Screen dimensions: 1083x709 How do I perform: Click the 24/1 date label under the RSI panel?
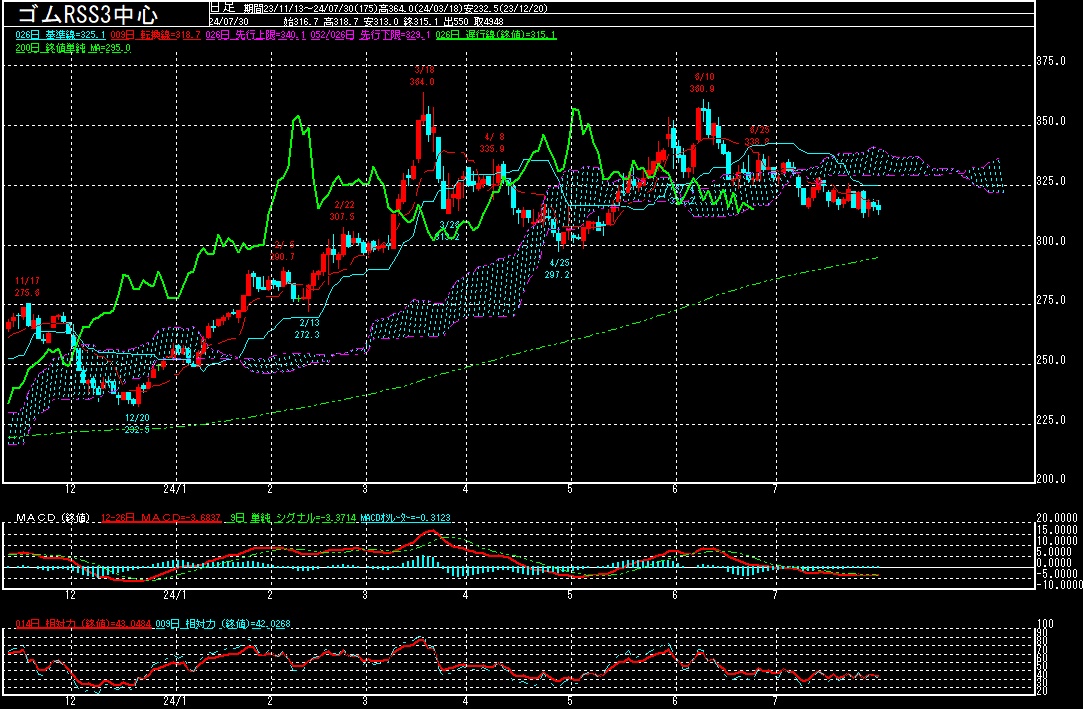(x=175, y=701)
